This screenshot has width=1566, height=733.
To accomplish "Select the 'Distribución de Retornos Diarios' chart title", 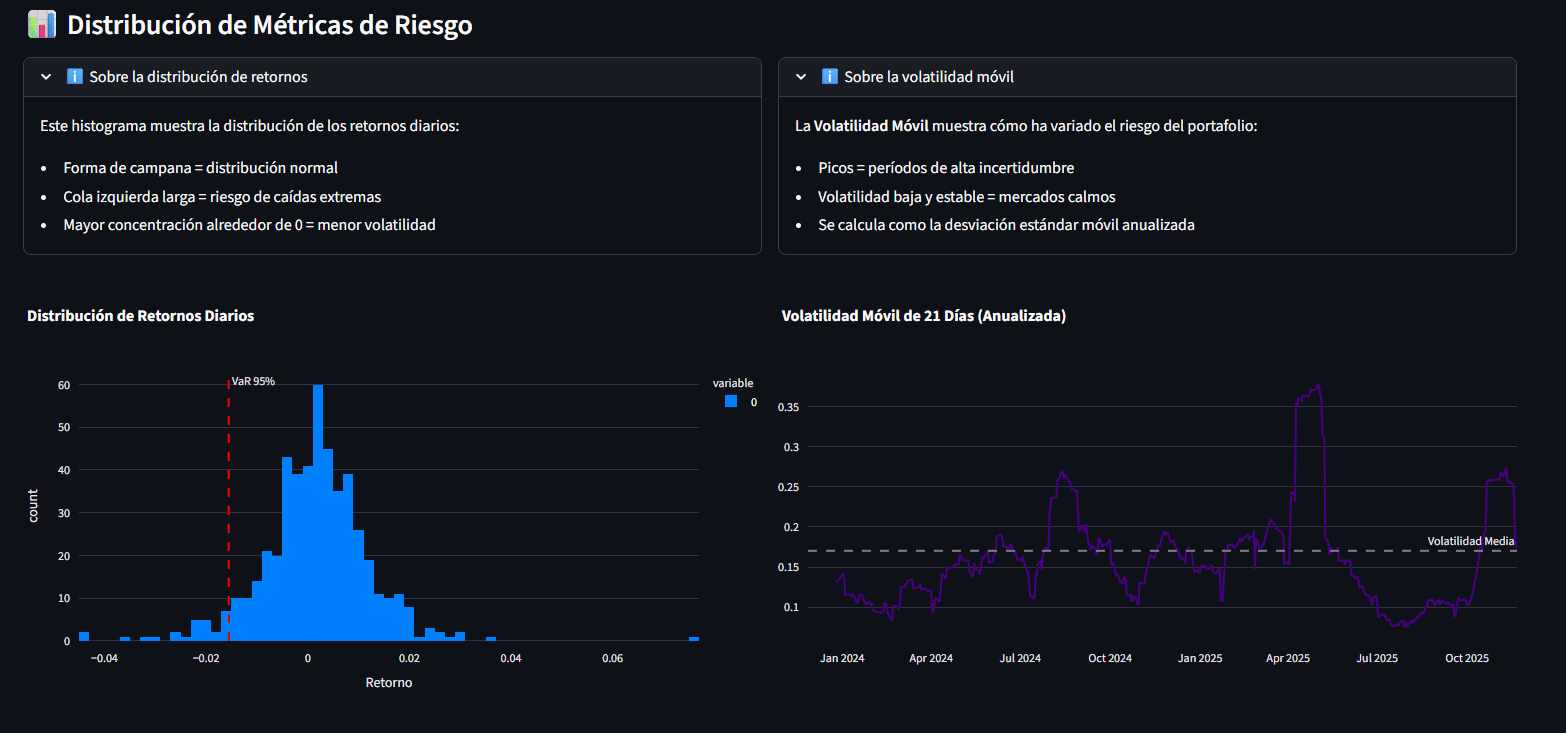I will [x=140, y=315].
